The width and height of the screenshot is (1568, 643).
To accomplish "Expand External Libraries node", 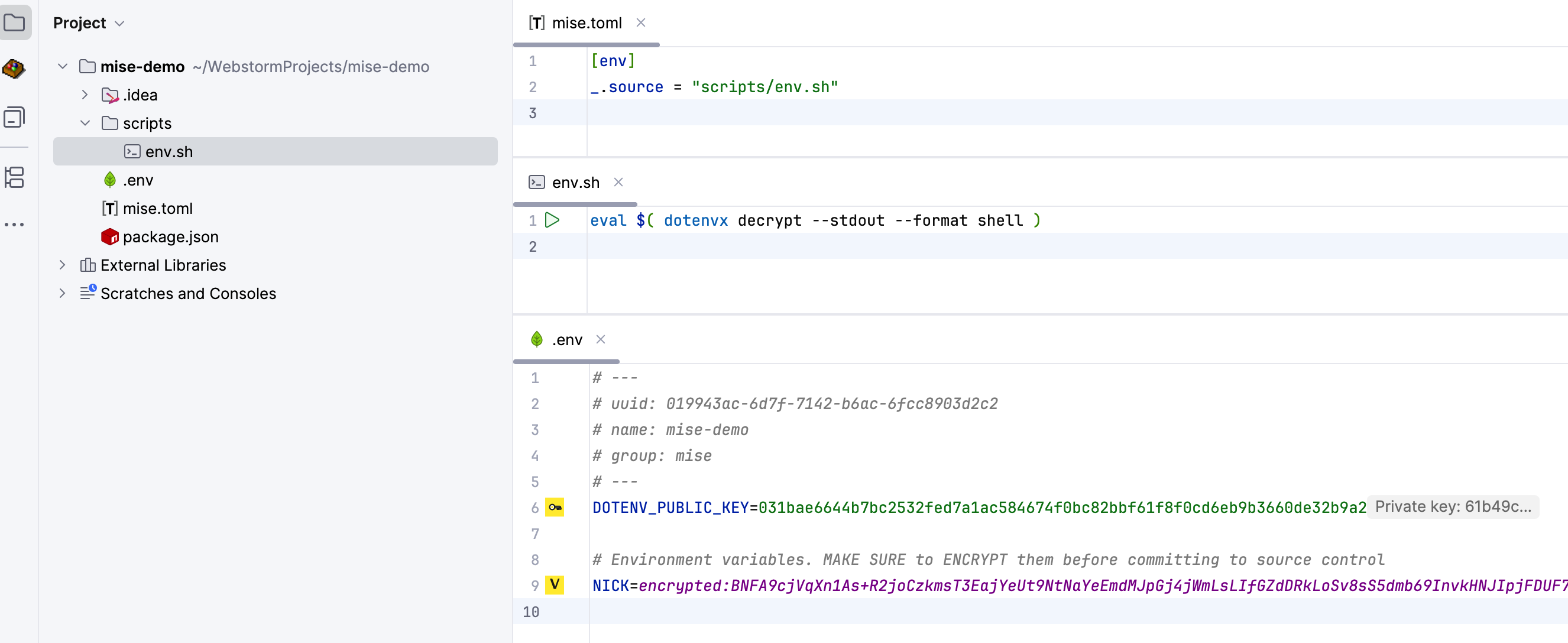I will coord(63,265).
